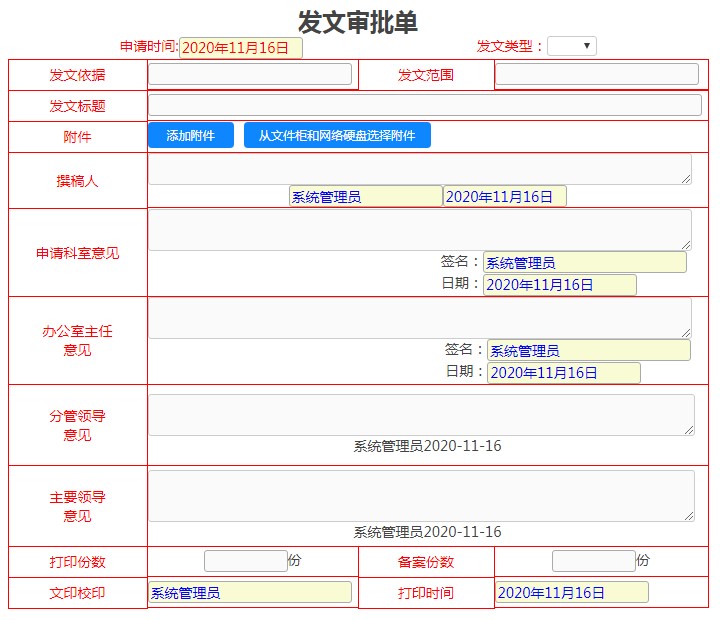Click the 申请时间 date field
720x620 pixels.
pyautogui.click(x=241, y=48)
